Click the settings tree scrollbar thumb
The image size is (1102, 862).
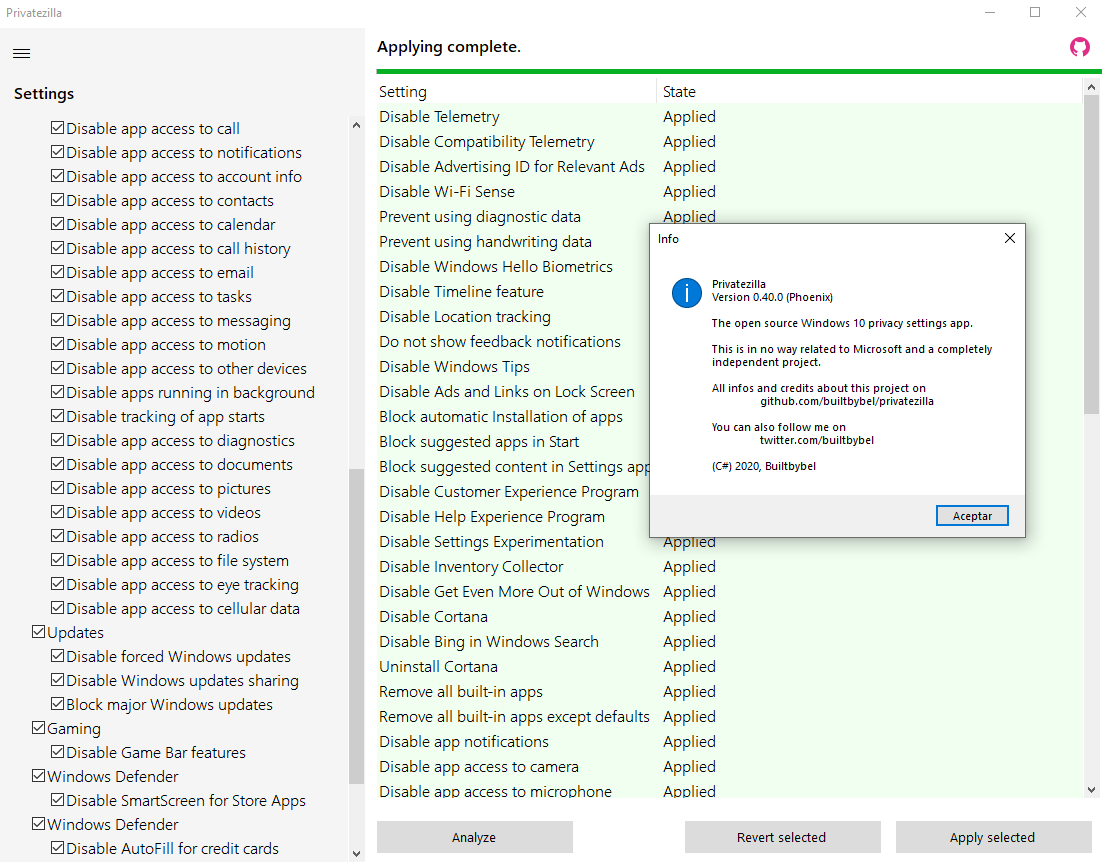coord(356,626)
